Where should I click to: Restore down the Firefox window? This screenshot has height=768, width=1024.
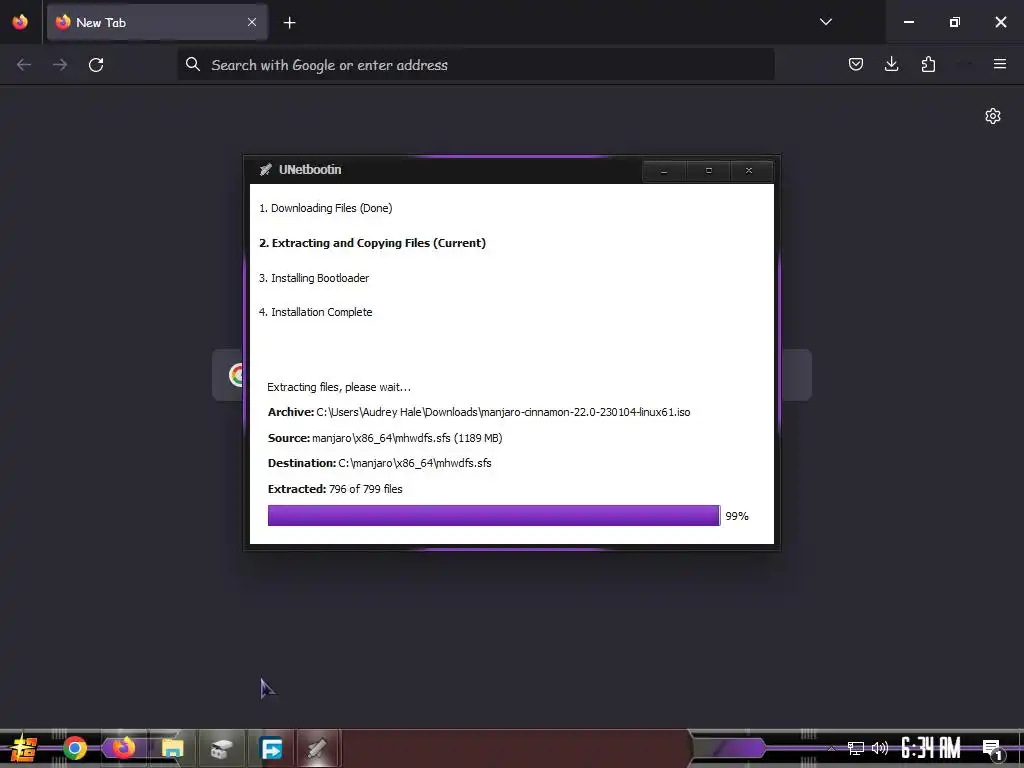[955, 22]
